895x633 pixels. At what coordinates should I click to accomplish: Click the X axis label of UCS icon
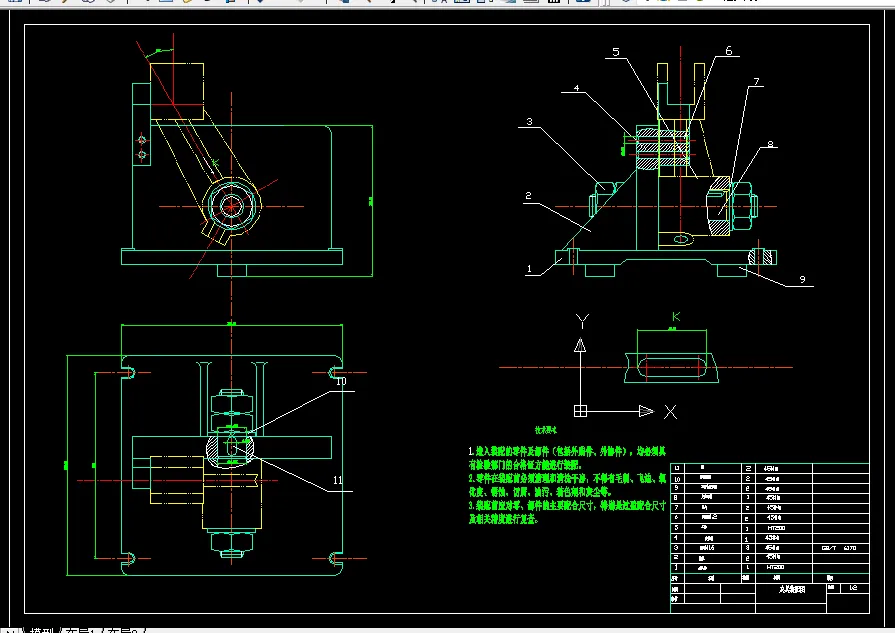coord(670,412)
